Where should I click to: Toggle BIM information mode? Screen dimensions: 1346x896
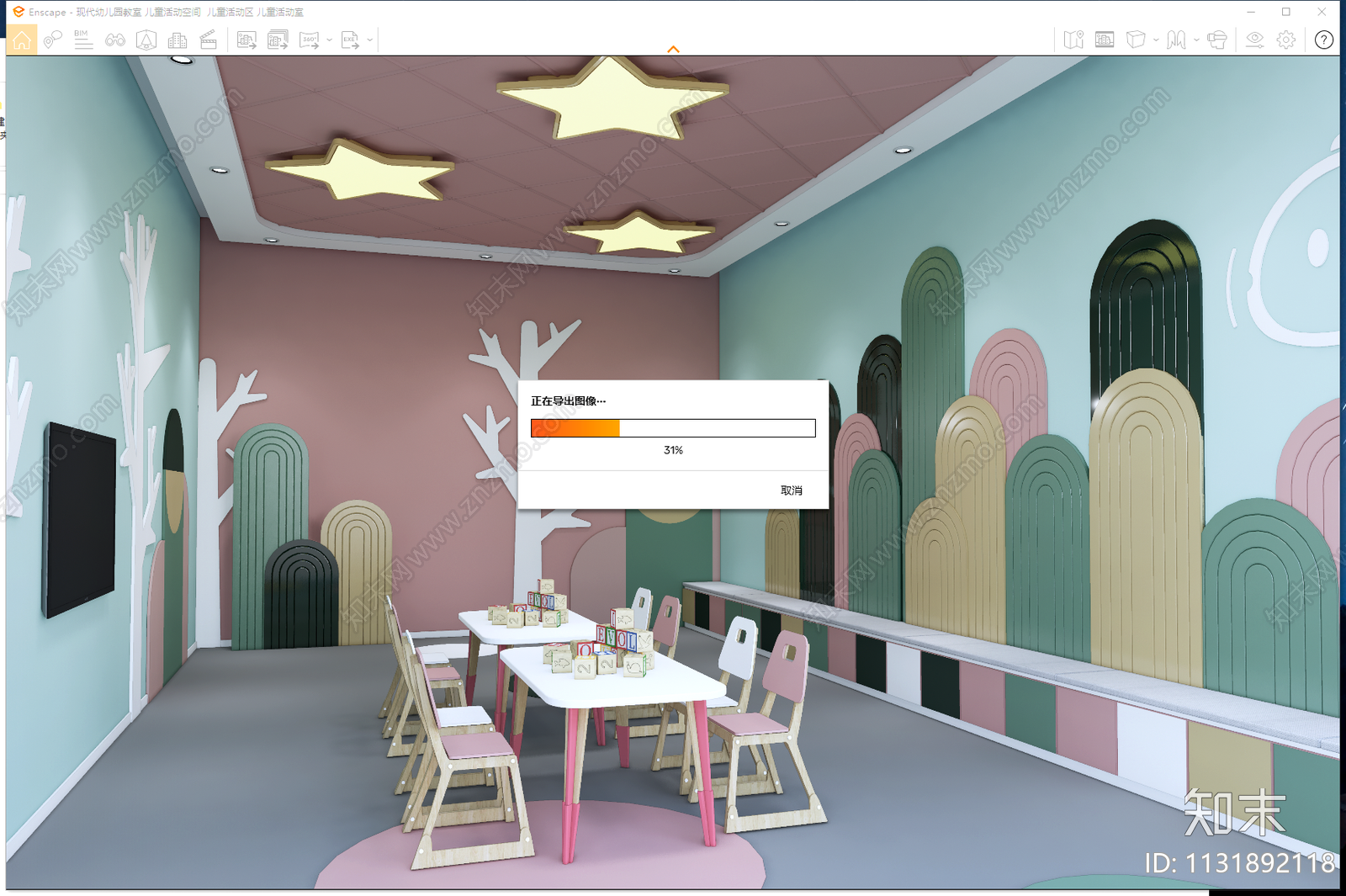83,40
